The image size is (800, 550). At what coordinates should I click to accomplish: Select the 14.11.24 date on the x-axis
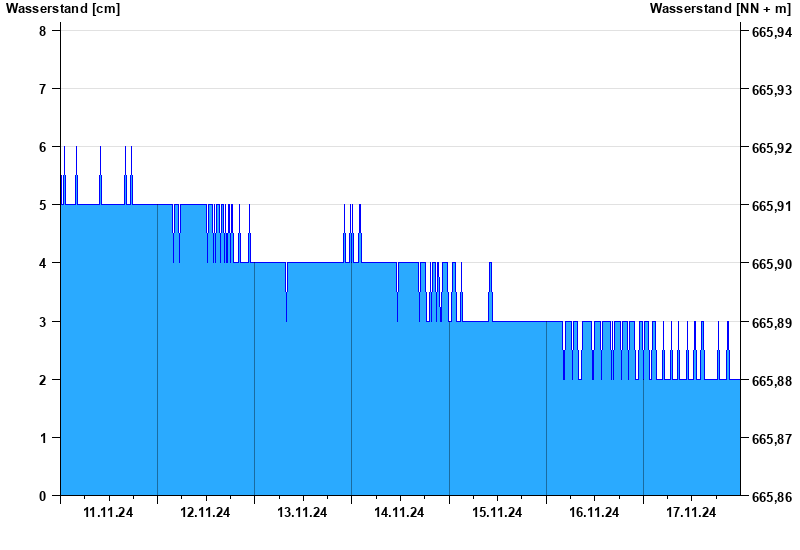coord(400,513)
